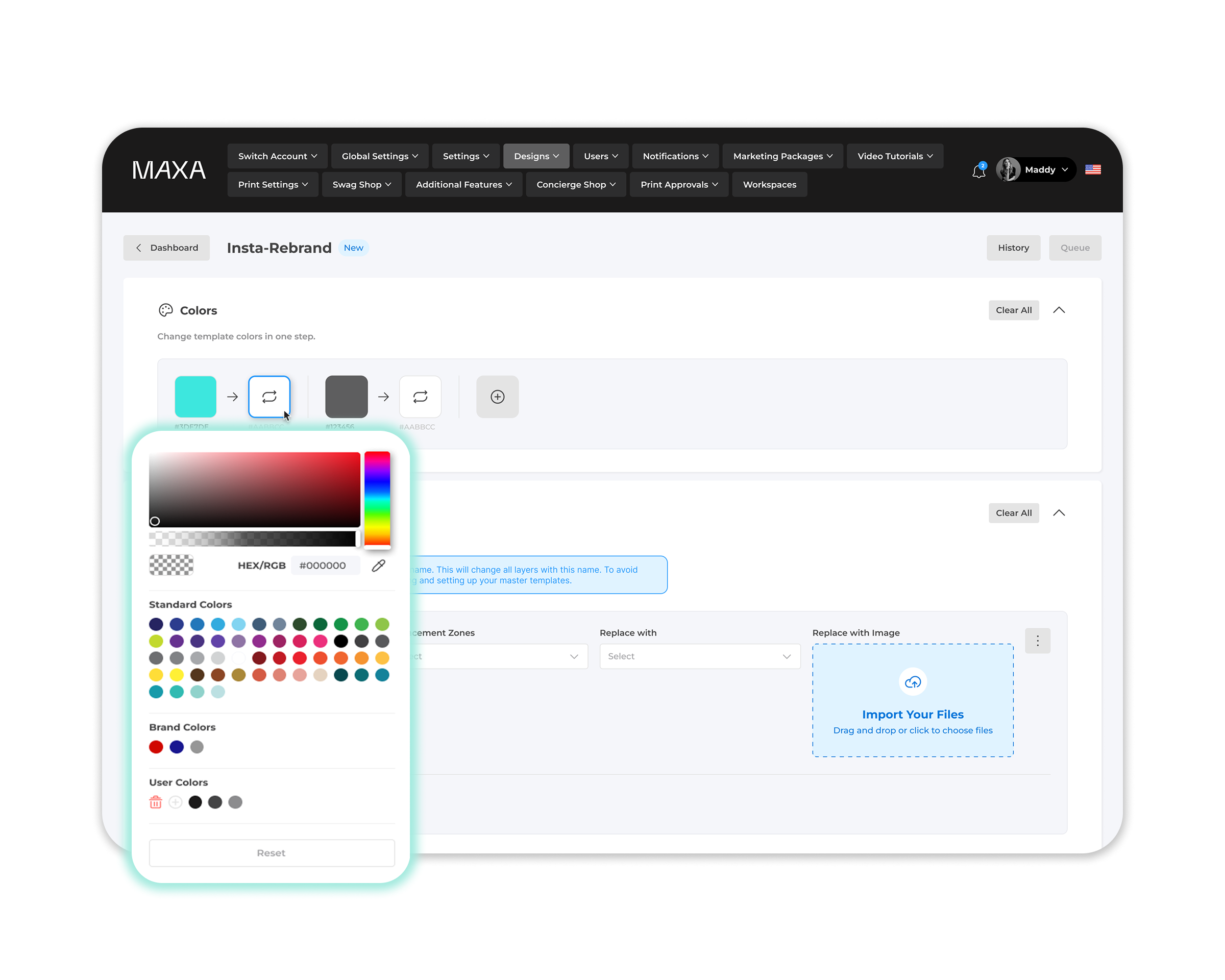Click the HEX/RGB color value field

(x=325, y=565)
